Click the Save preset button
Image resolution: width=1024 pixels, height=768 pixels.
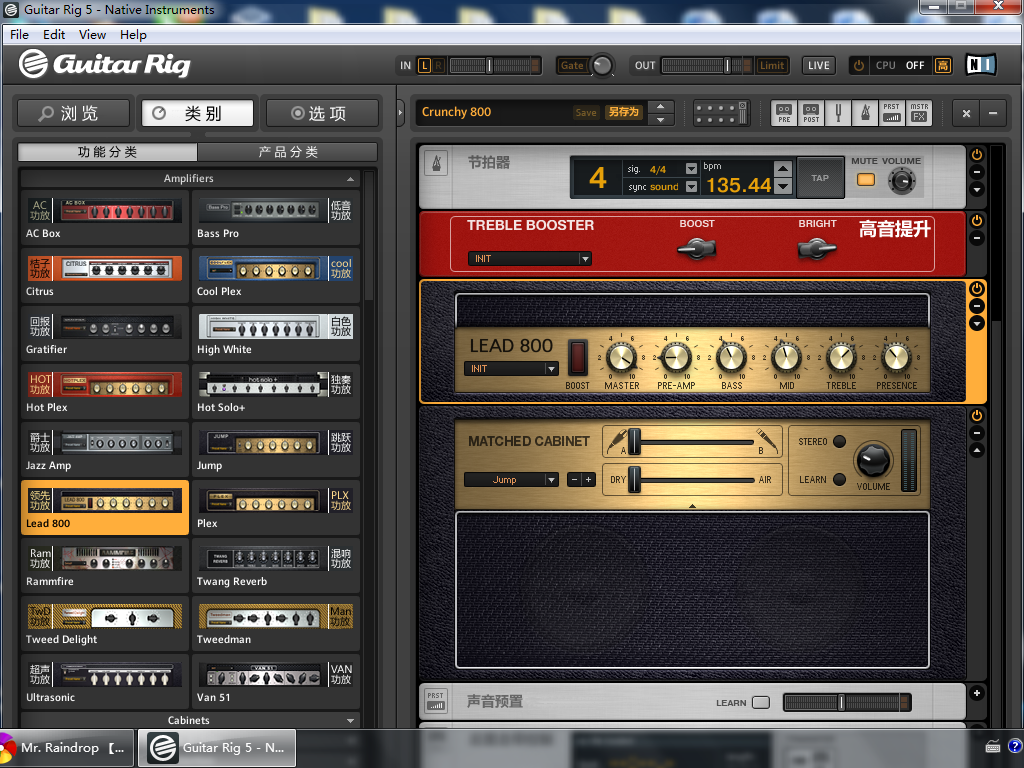click(586, 112)
